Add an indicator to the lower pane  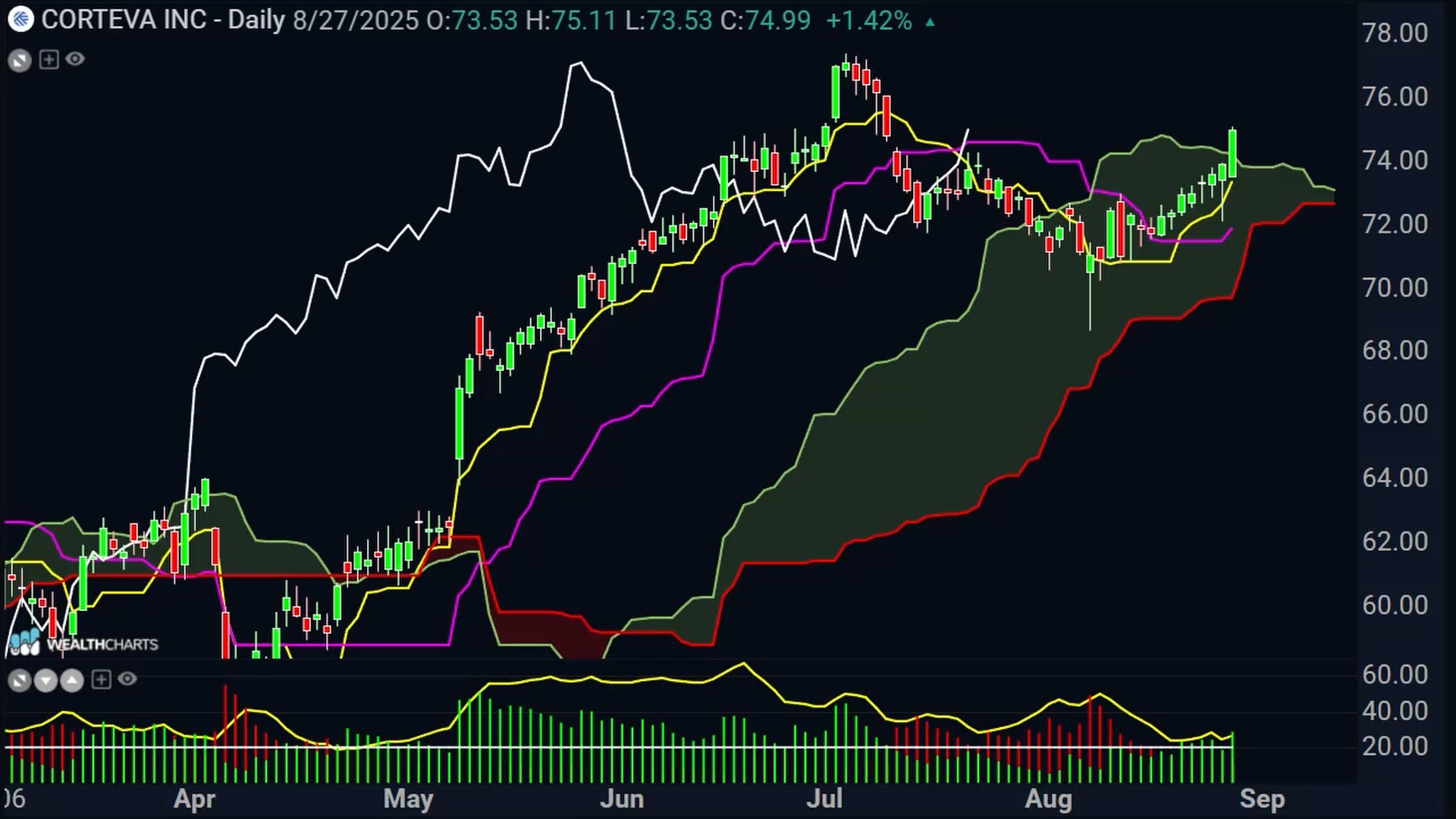click(101, 679)
